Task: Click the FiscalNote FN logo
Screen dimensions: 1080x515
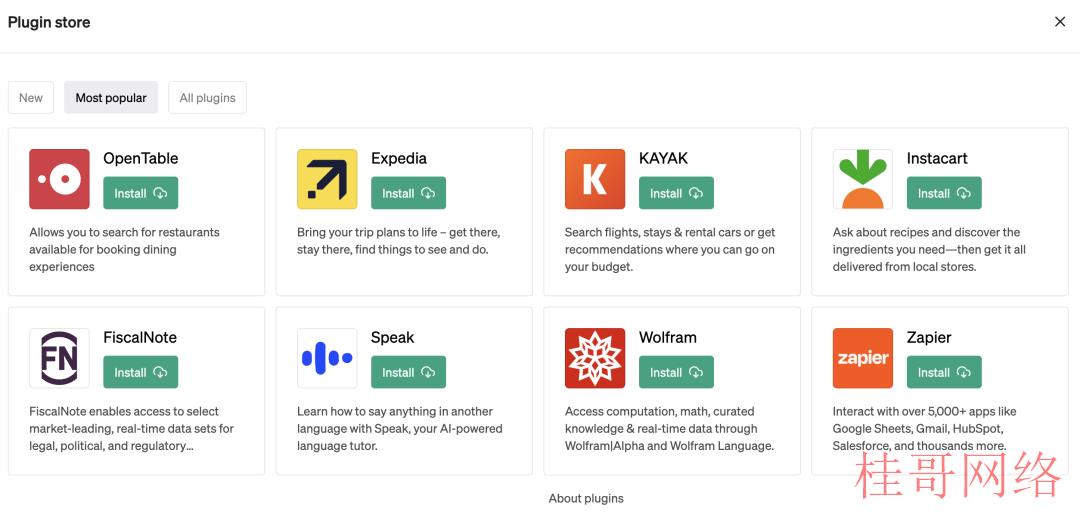Action: point(59,358)
